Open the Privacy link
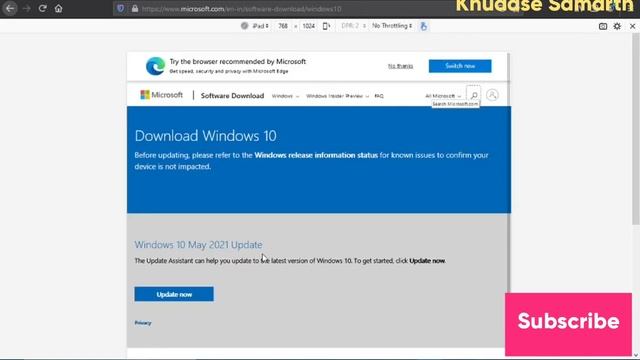640x360 pixels. pyautogui.click(x=143, y=323)
